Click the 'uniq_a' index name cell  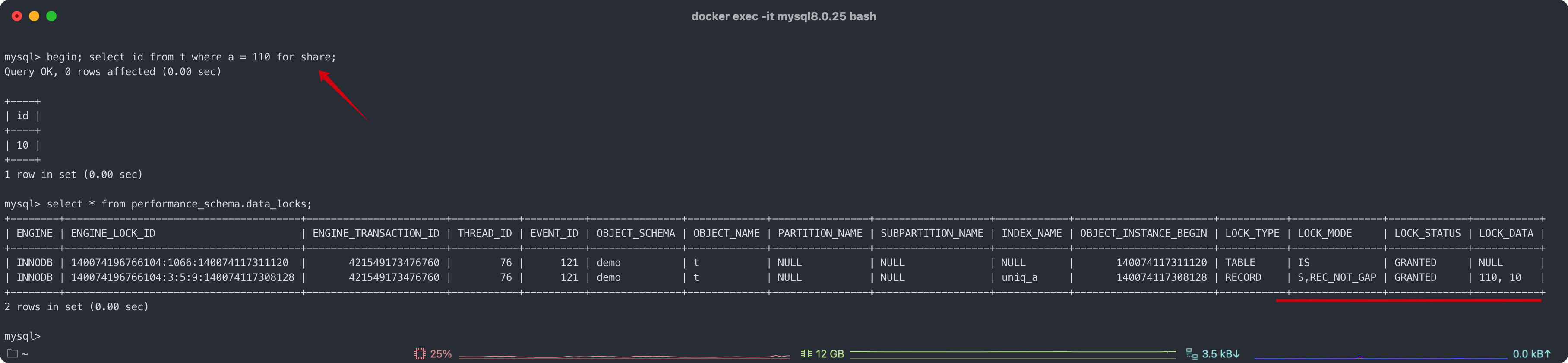[x=1020, y=277]
